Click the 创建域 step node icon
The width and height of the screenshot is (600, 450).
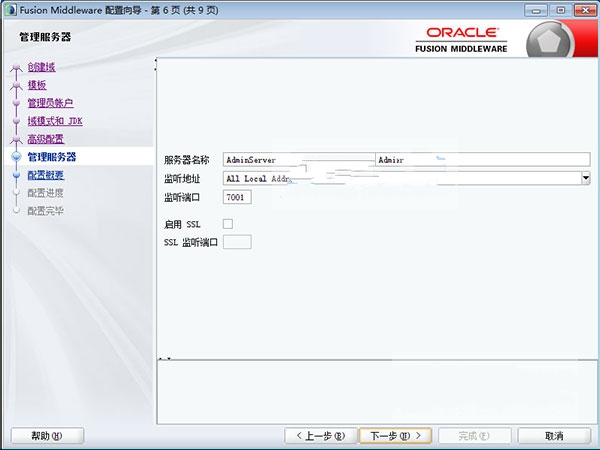tap(16, 68)
